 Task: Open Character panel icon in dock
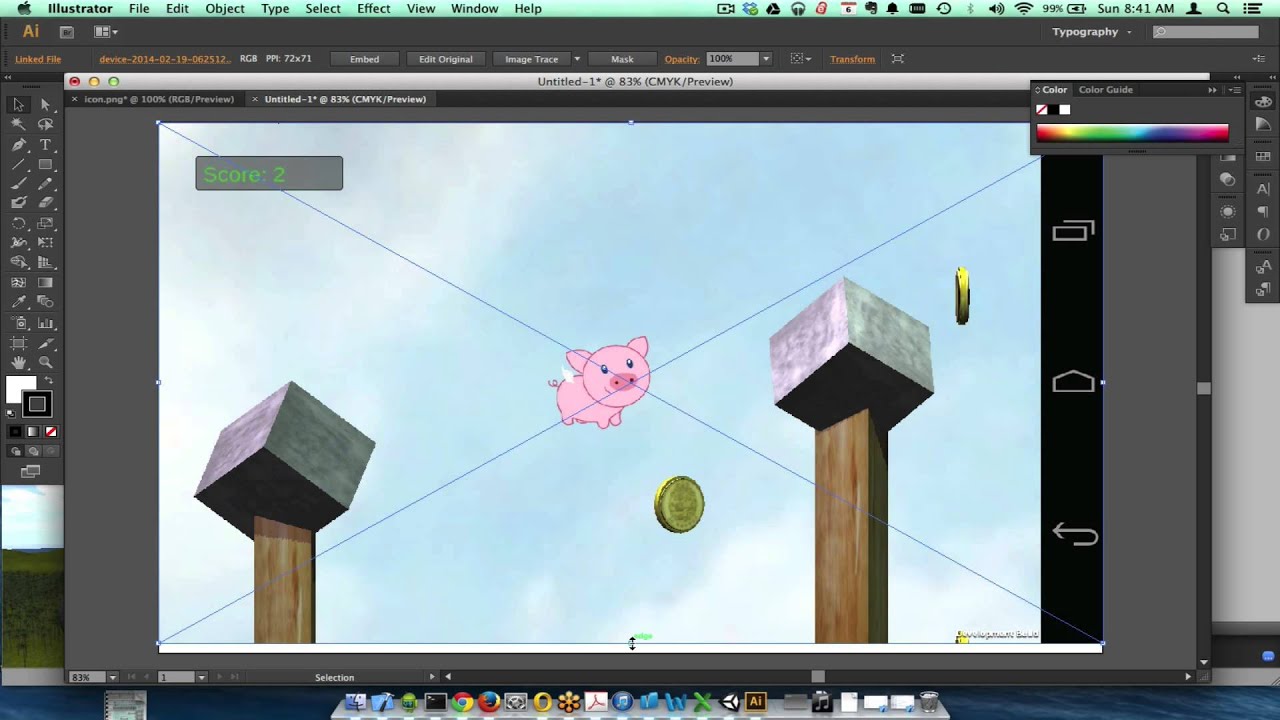pos(1263,188)
